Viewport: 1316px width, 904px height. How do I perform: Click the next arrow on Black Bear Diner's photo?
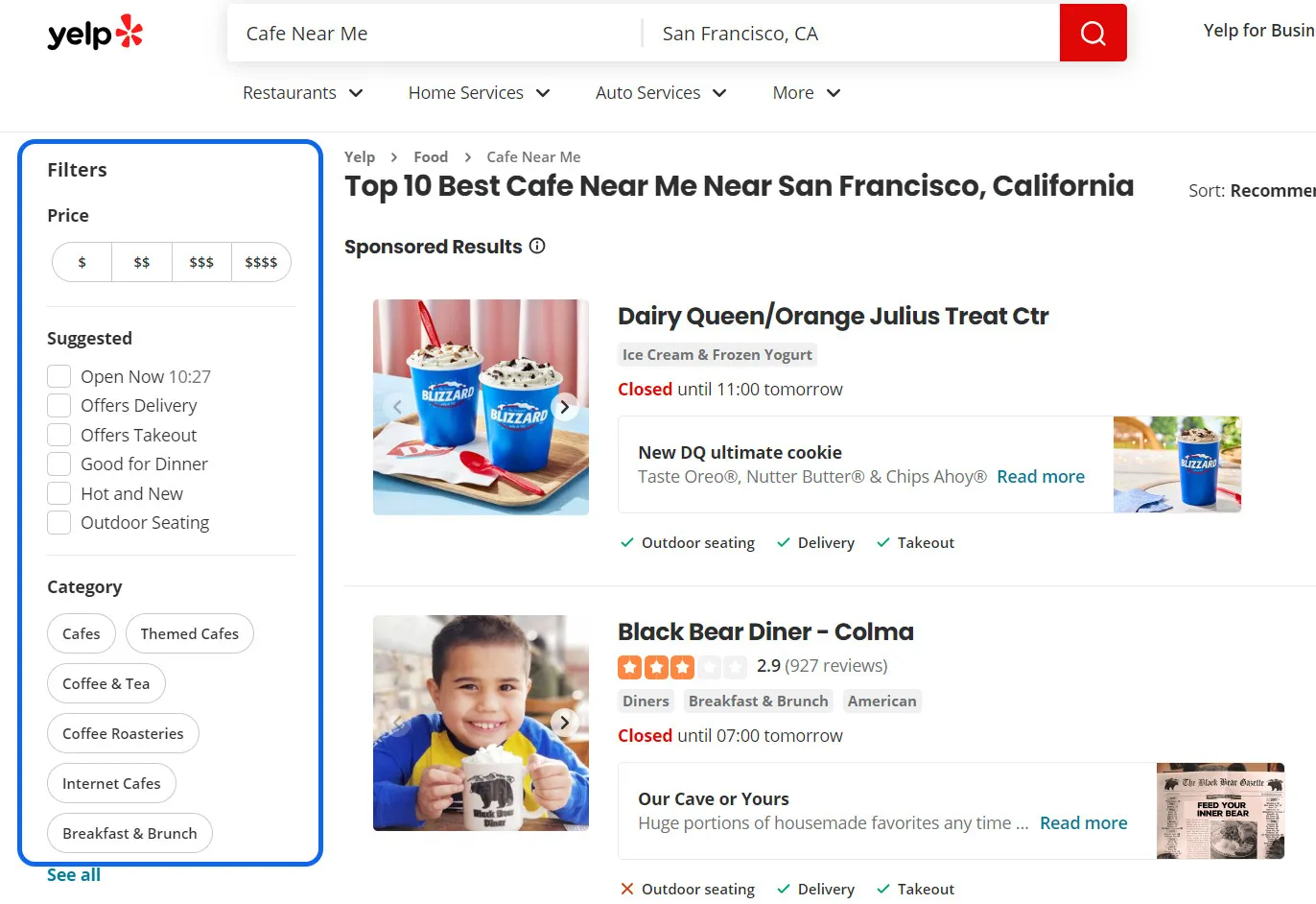[x=564, y=723]
